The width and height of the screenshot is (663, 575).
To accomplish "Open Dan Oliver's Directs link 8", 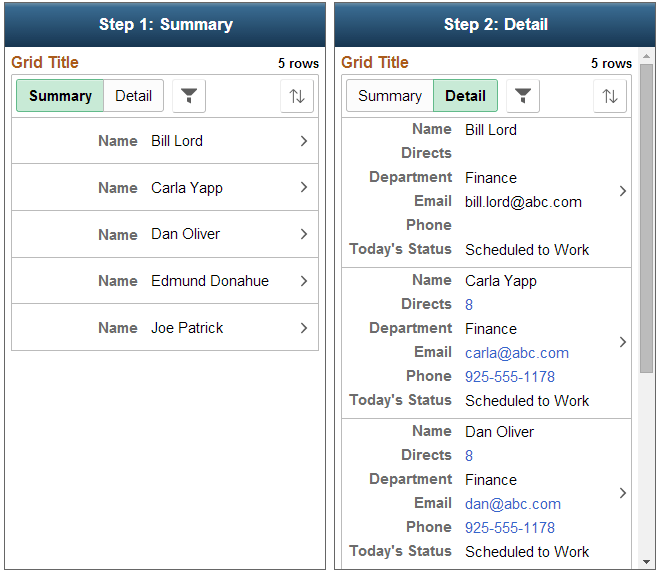I will [469, 455].
